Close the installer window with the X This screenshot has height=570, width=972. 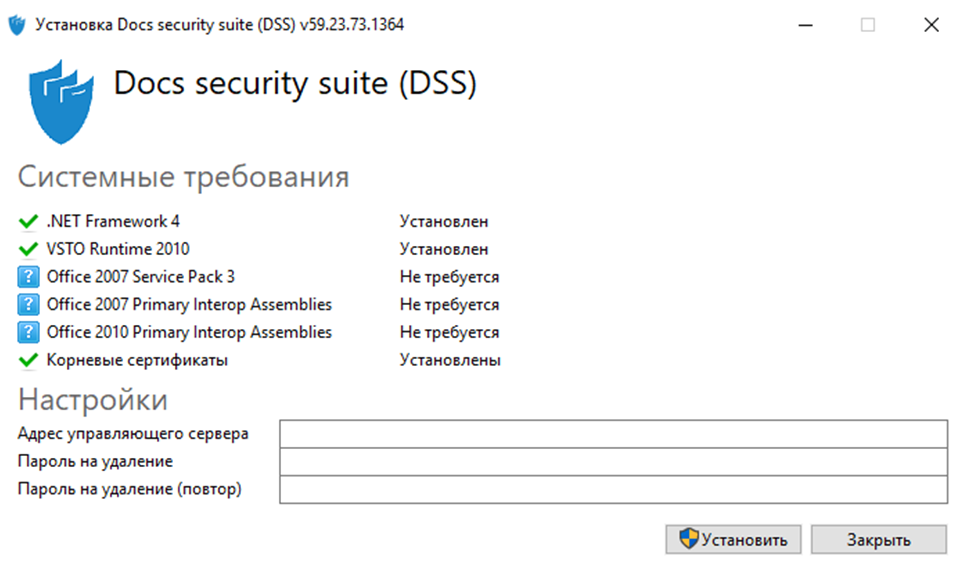click(x=931, y=26)
